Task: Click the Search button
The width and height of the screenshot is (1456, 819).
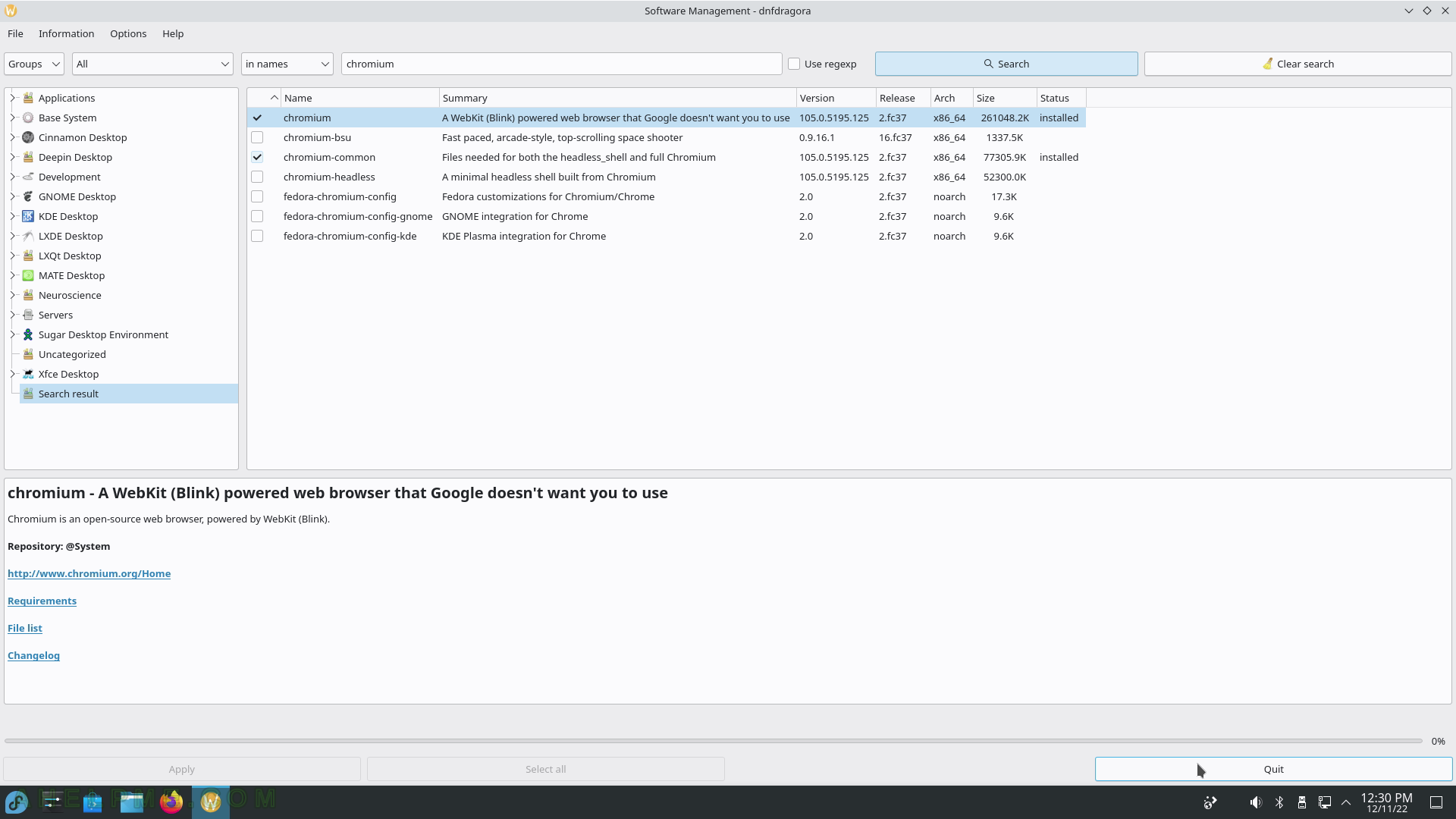Action: [x=1006, y=64]
